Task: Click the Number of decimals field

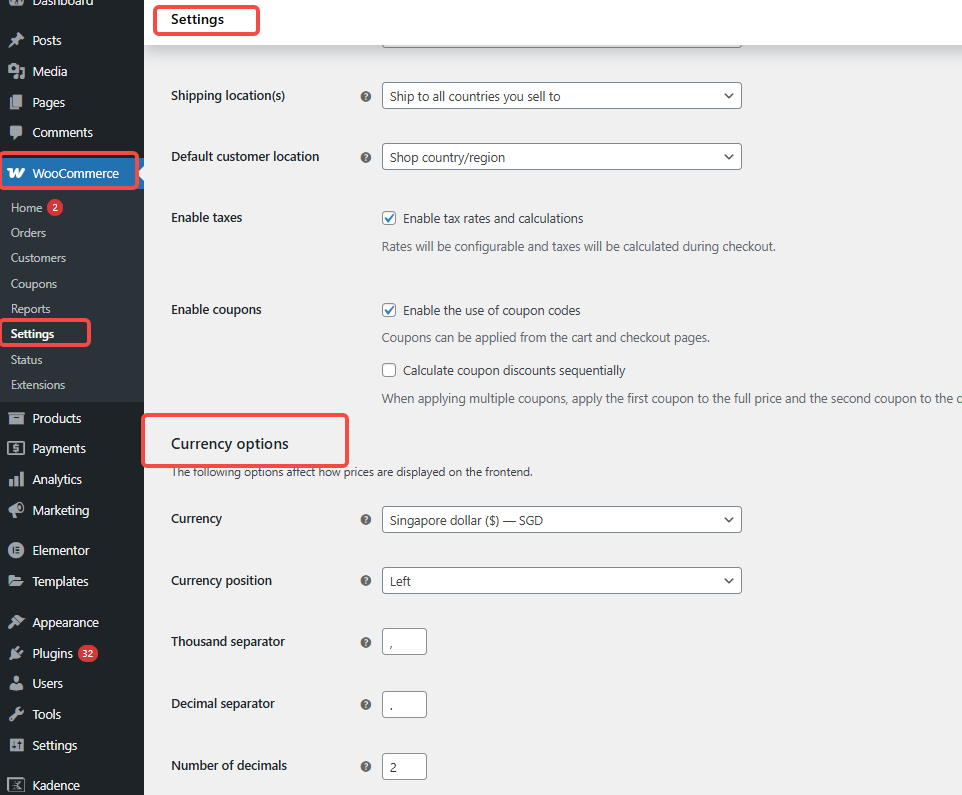Action: 404,767
